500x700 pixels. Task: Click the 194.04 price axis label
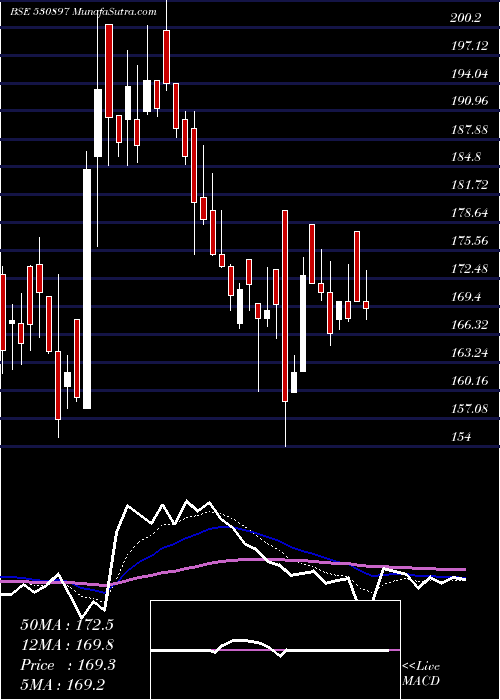pyautogui.click(x=469, y=74)
